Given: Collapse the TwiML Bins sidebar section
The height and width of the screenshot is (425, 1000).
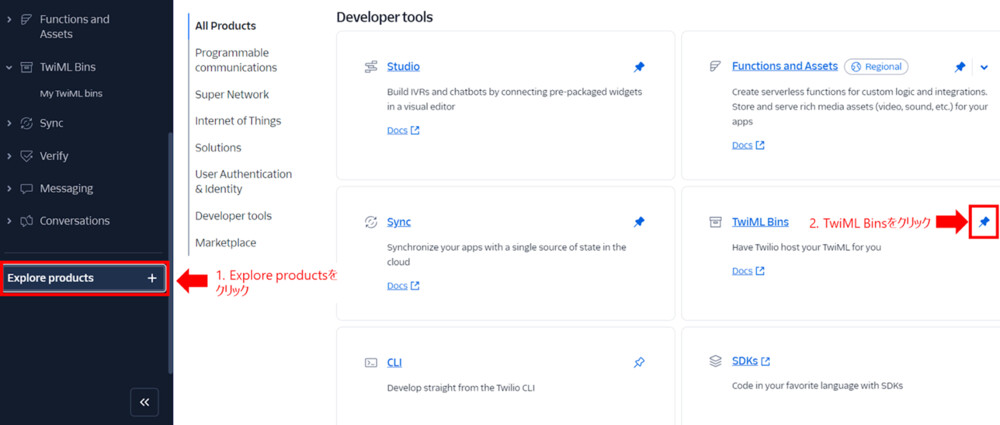Looking at the screenshot, I should pos(9,68).
